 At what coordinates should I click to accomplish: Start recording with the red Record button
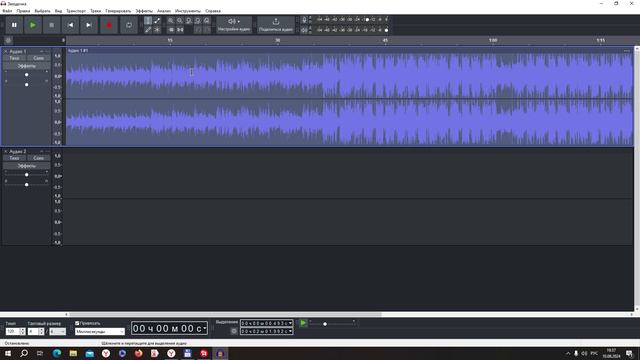pos(109,25)
